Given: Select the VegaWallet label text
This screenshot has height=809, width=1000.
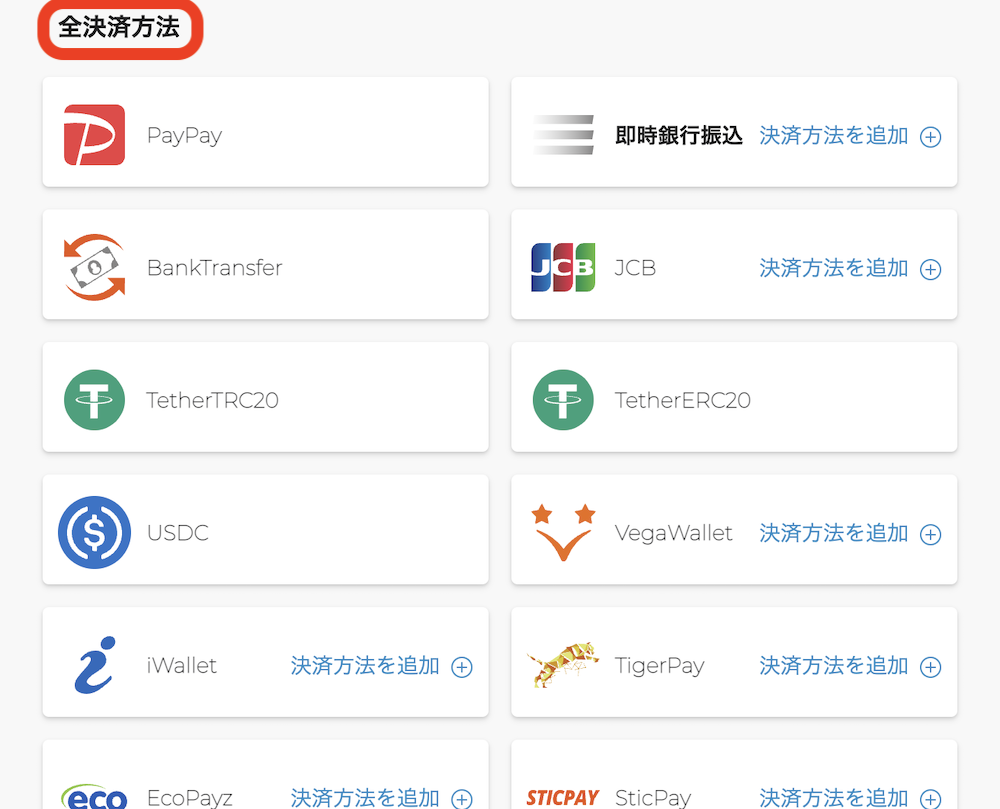Looking at the screenshot, I should coord(673,533).
